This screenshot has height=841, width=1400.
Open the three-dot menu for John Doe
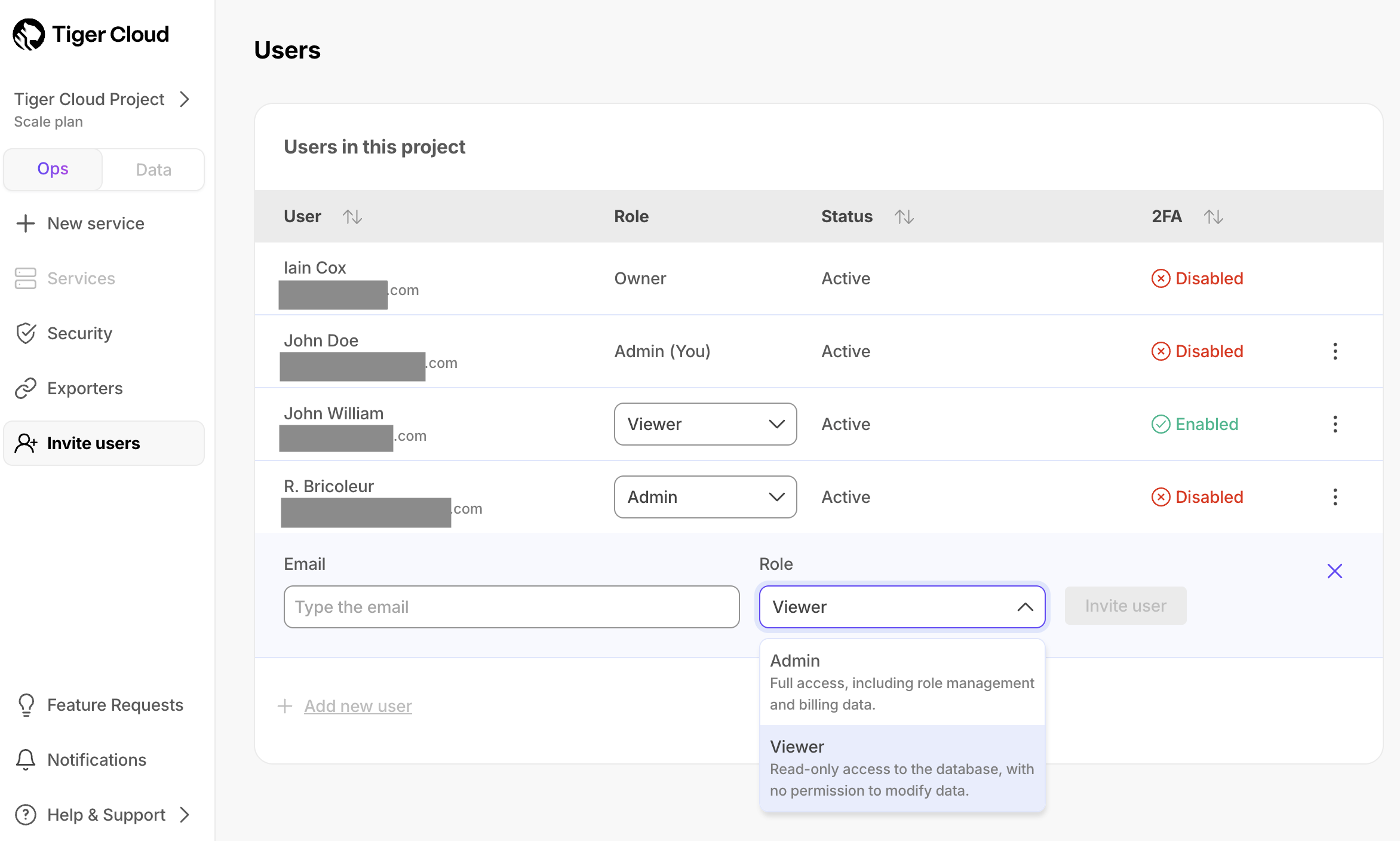pos(1335,351)
